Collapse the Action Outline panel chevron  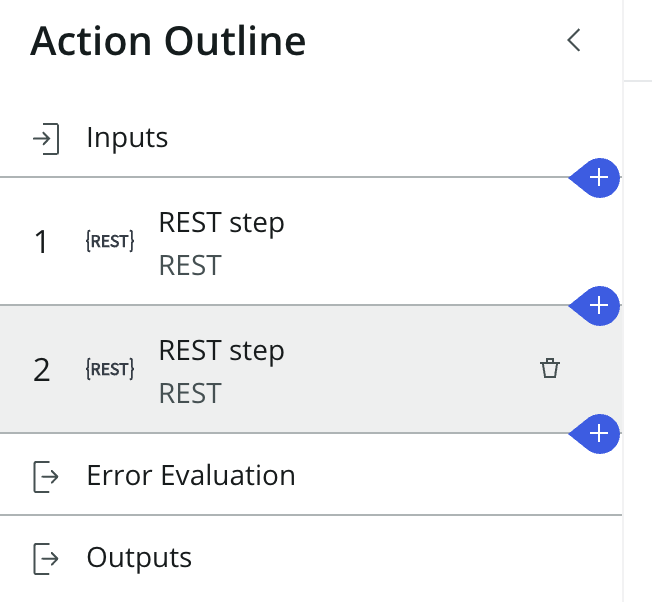tap(574, 41)
